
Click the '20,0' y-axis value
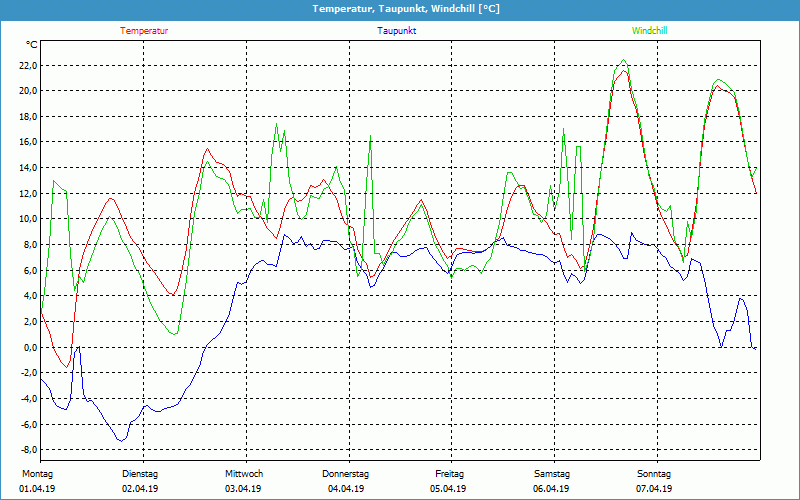pyautogui.click(x=28, y=91)
